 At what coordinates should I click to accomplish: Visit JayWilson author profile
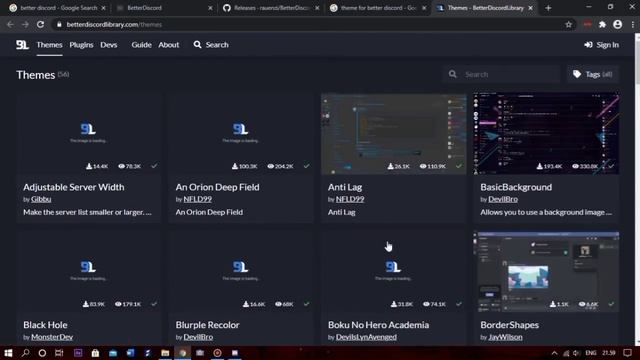pyautogui.click(x=505, y=337)
